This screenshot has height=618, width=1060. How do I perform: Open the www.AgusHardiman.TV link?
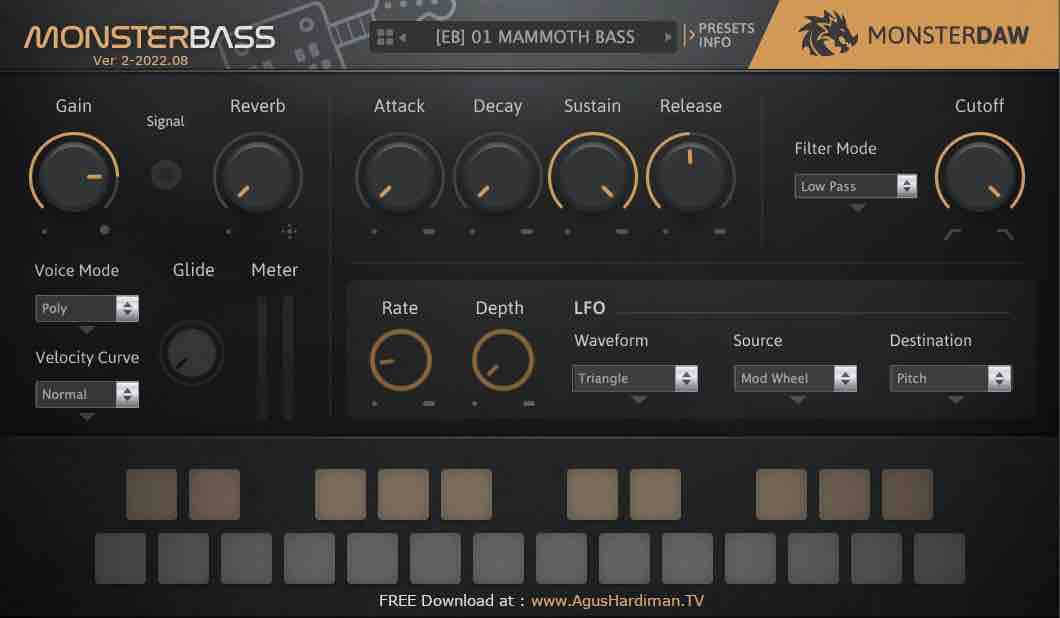(617, 601)
